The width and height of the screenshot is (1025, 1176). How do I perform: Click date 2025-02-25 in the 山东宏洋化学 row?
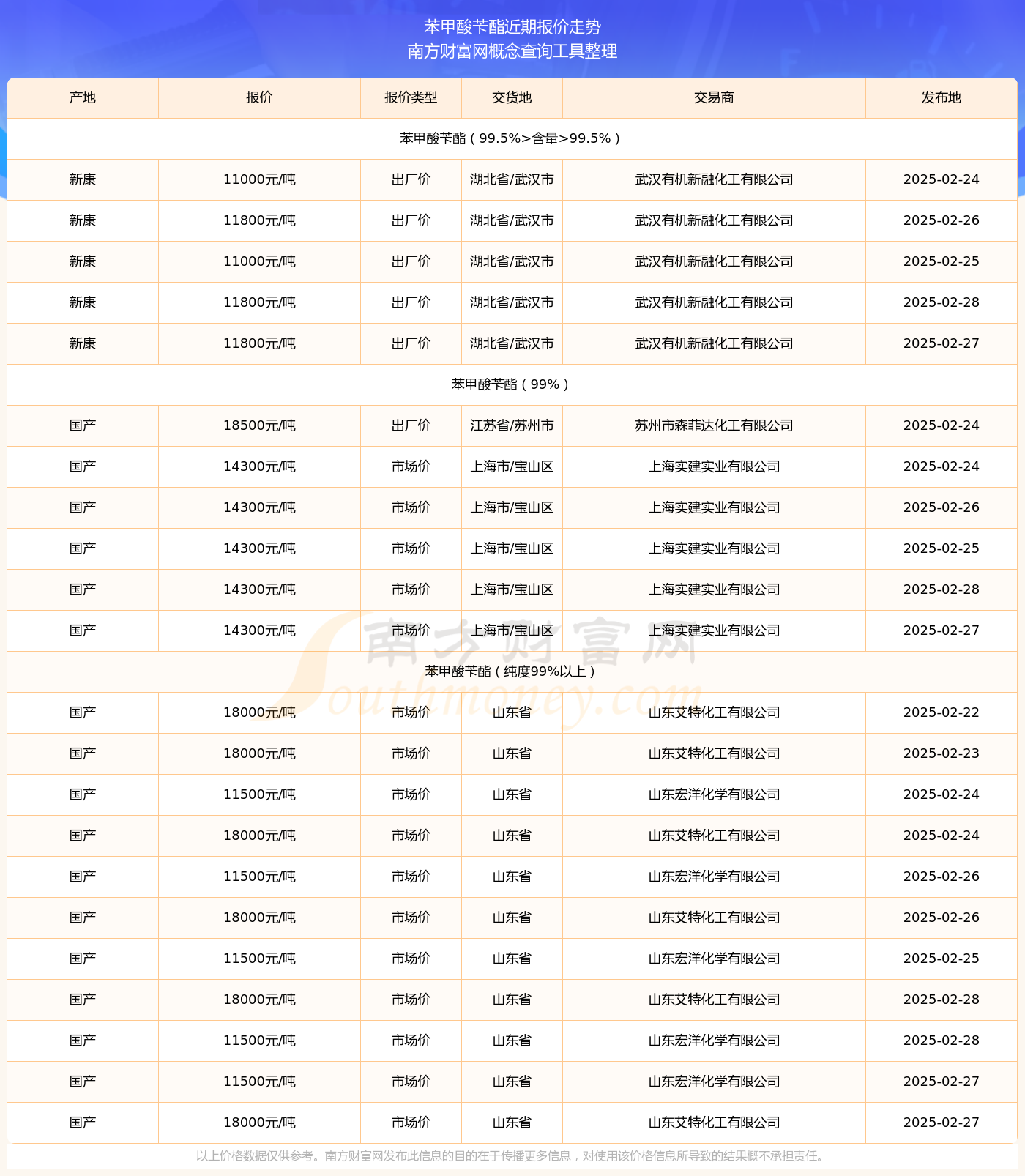tap(941, 959)
